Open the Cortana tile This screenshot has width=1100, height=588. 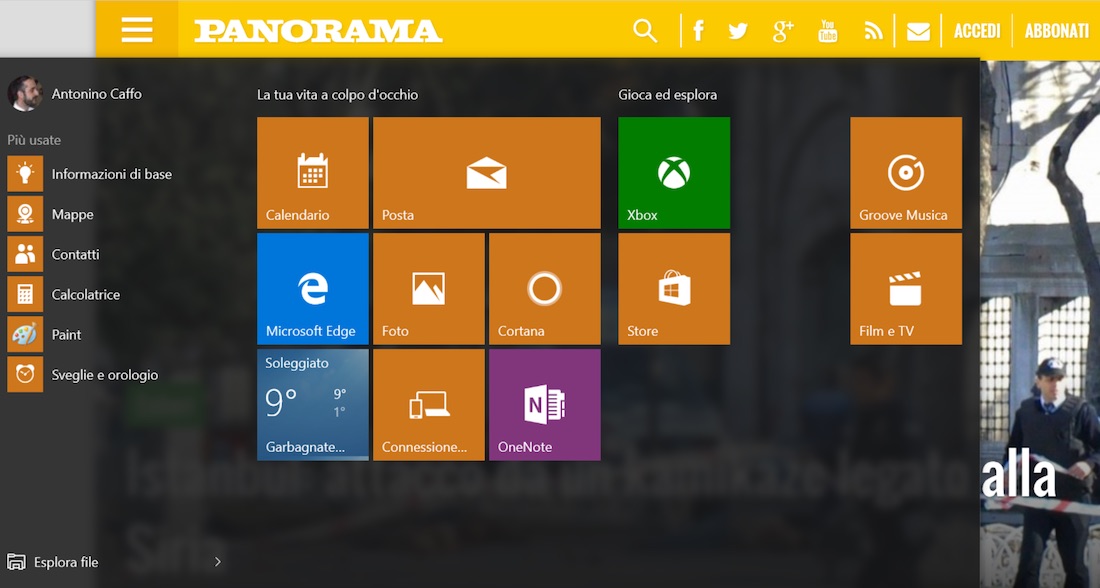[x=544, y=289]
